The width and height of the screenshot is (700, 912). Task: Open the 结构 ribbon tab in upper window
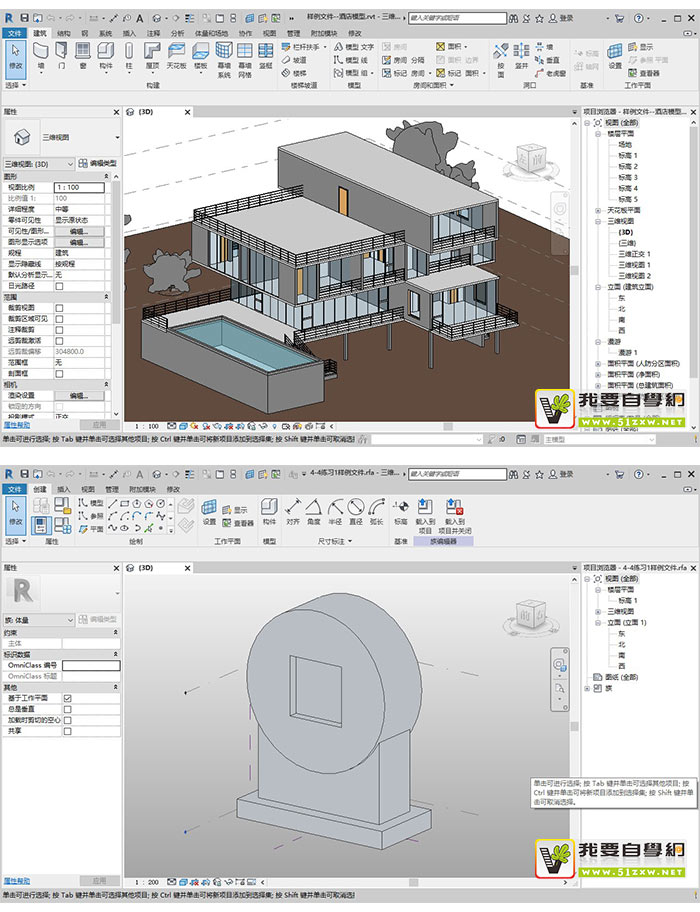click(63, 33)
